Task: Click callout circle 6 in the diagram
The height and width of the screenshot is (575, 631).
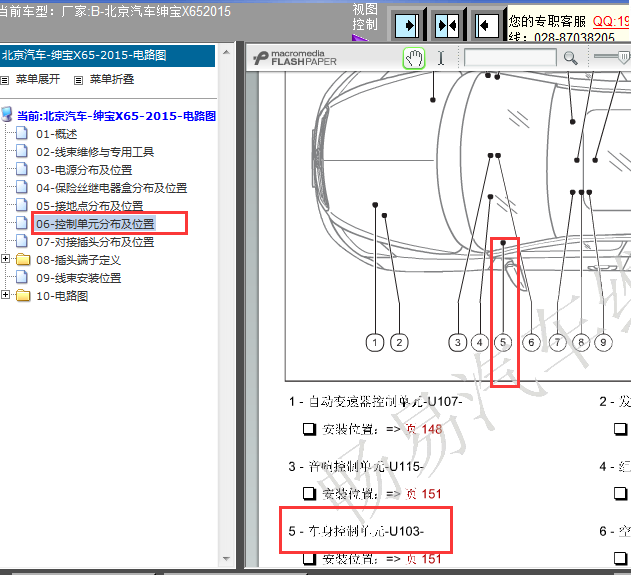Action: pyautogui.click(x=531, y=343)
